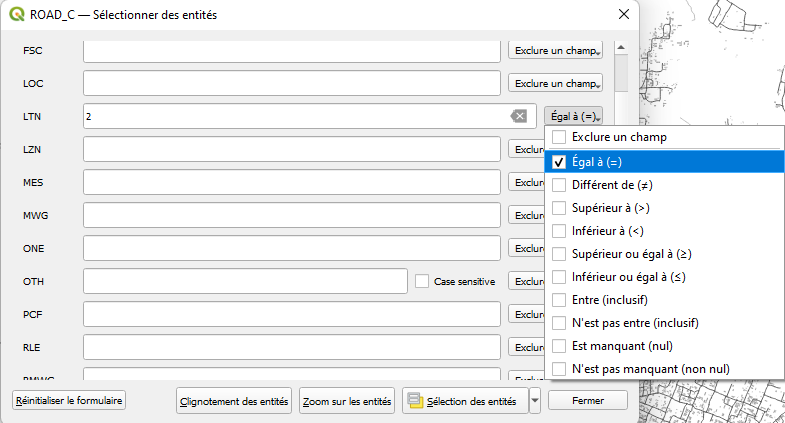This screenshot has height=423, width=785.
Task: Click the Fermer button
Action: point(588,400)
